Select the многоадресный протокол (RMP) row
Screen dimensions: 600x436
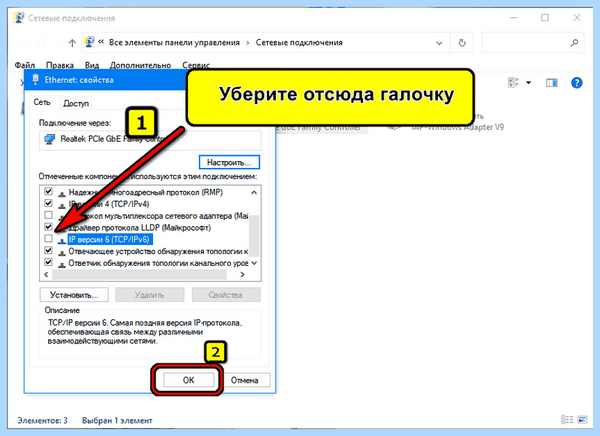145,192
